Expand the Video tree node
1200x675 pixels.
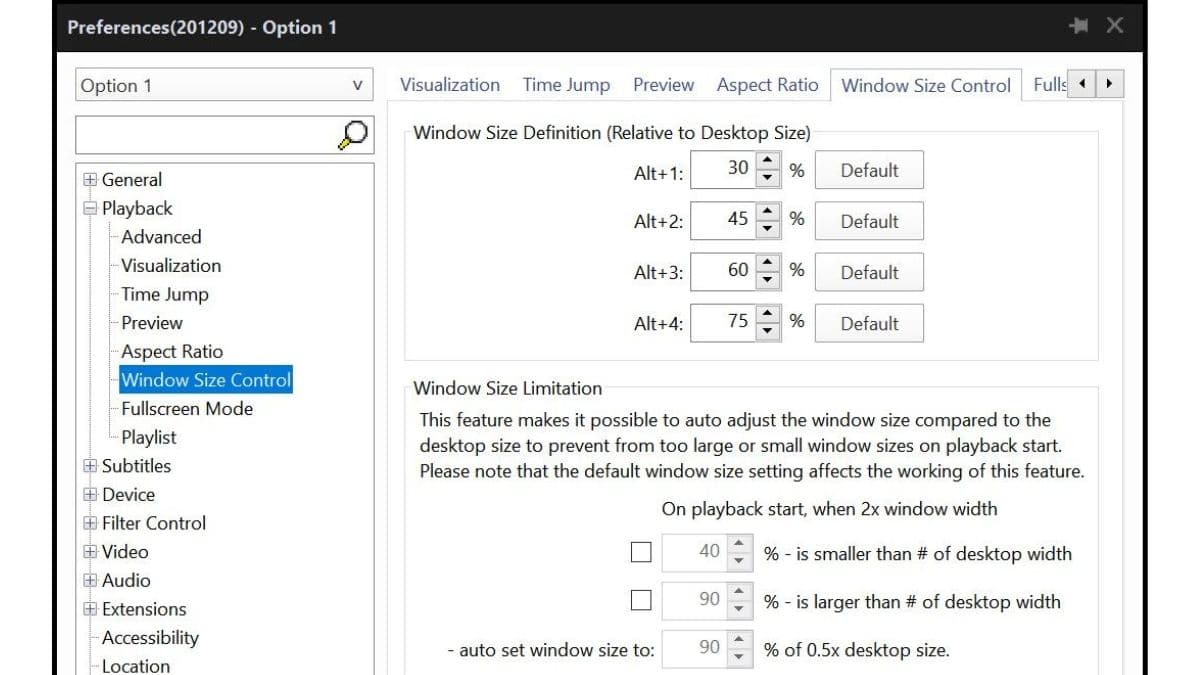tap(90, 551)
